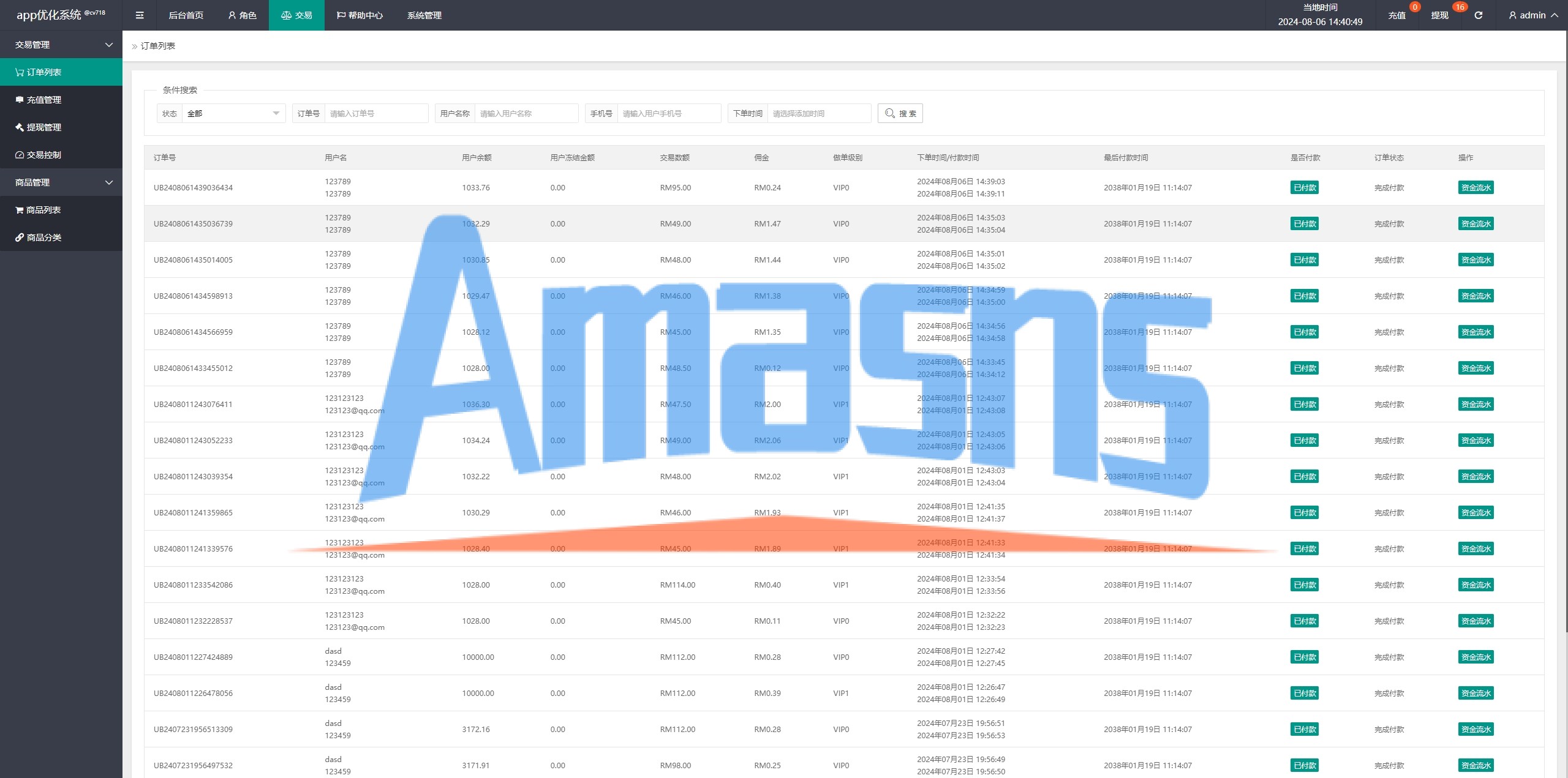The width and height of the screenshot is (1568, 778).
Task: Click 资金流水 for order UB2408061439036434
Action: [x=1476, y=187]
